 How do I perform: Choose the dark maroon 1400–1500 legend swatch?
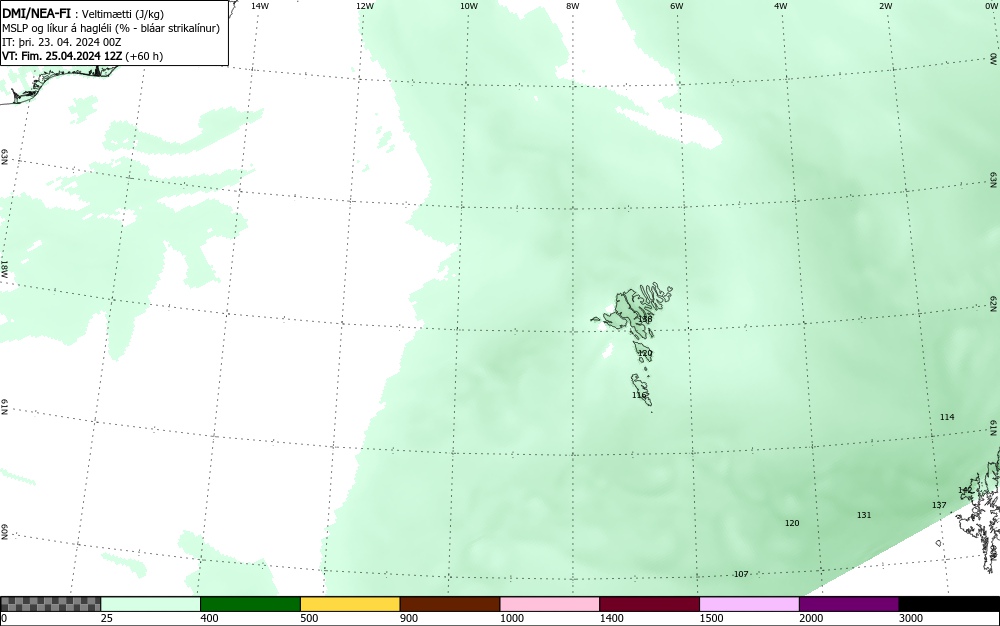(649, 604)
